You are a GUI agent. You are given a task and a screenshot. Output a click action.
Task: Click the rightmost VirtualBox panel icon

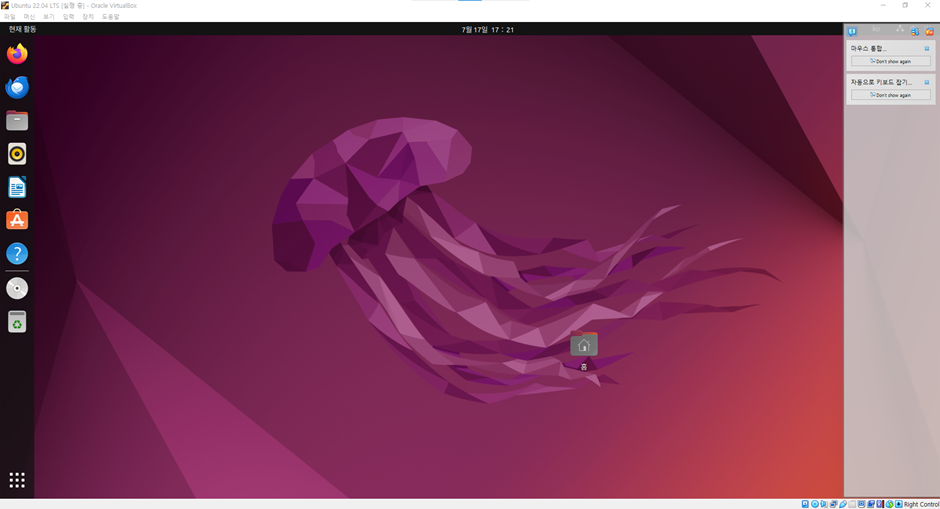coord(929,31)
